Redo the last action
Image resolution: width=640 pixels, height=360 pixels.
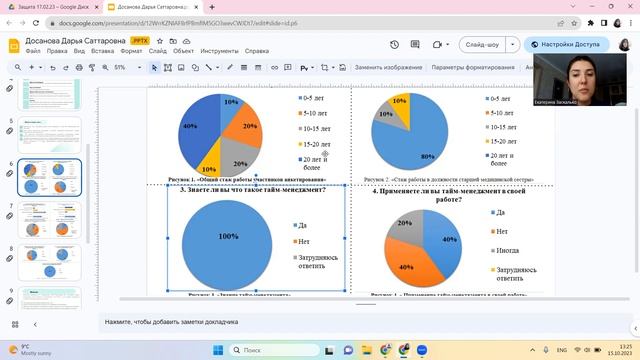coord(66,68)
